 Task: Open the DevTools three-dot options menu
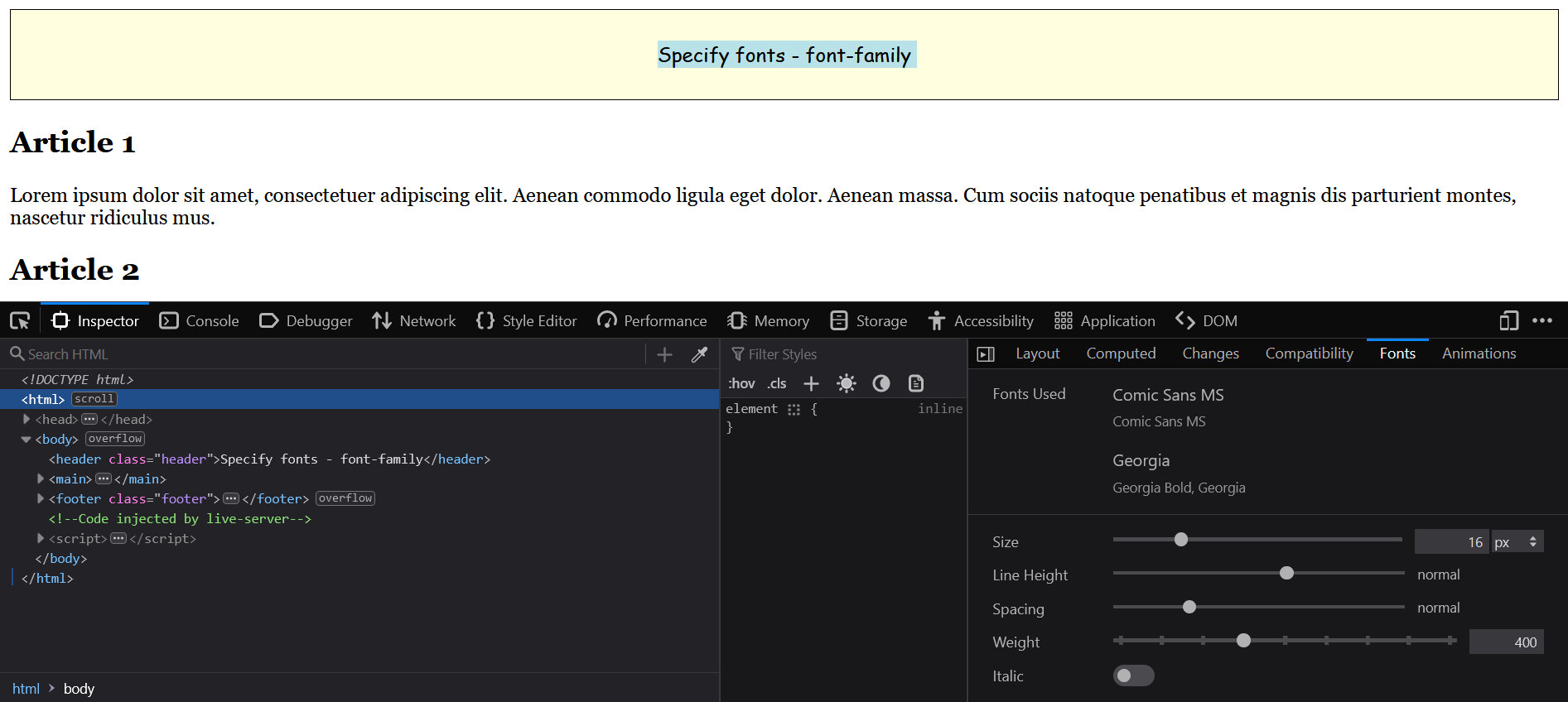pos(1542,321)
